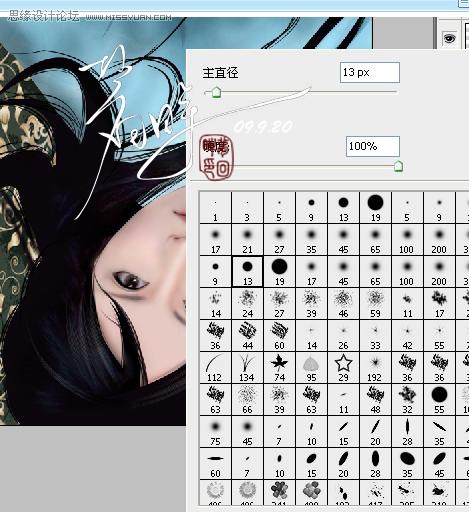Select the scattered 66 brush preset
The height and width of the screenshot is (512, 469).
pyautogui.click(x=247, y=400)
